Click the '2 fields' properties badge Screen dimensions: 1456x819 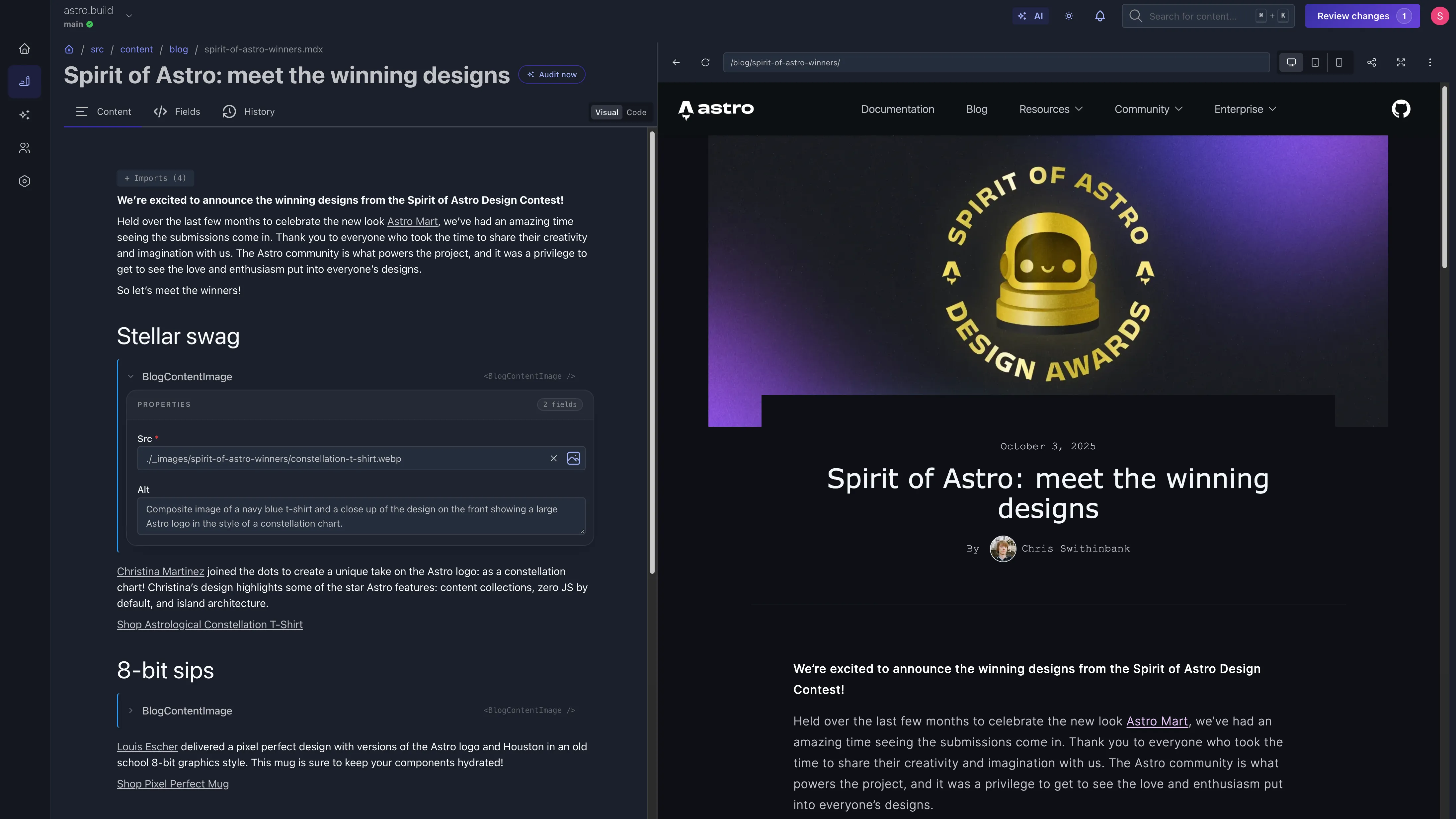tap(560, 405)
